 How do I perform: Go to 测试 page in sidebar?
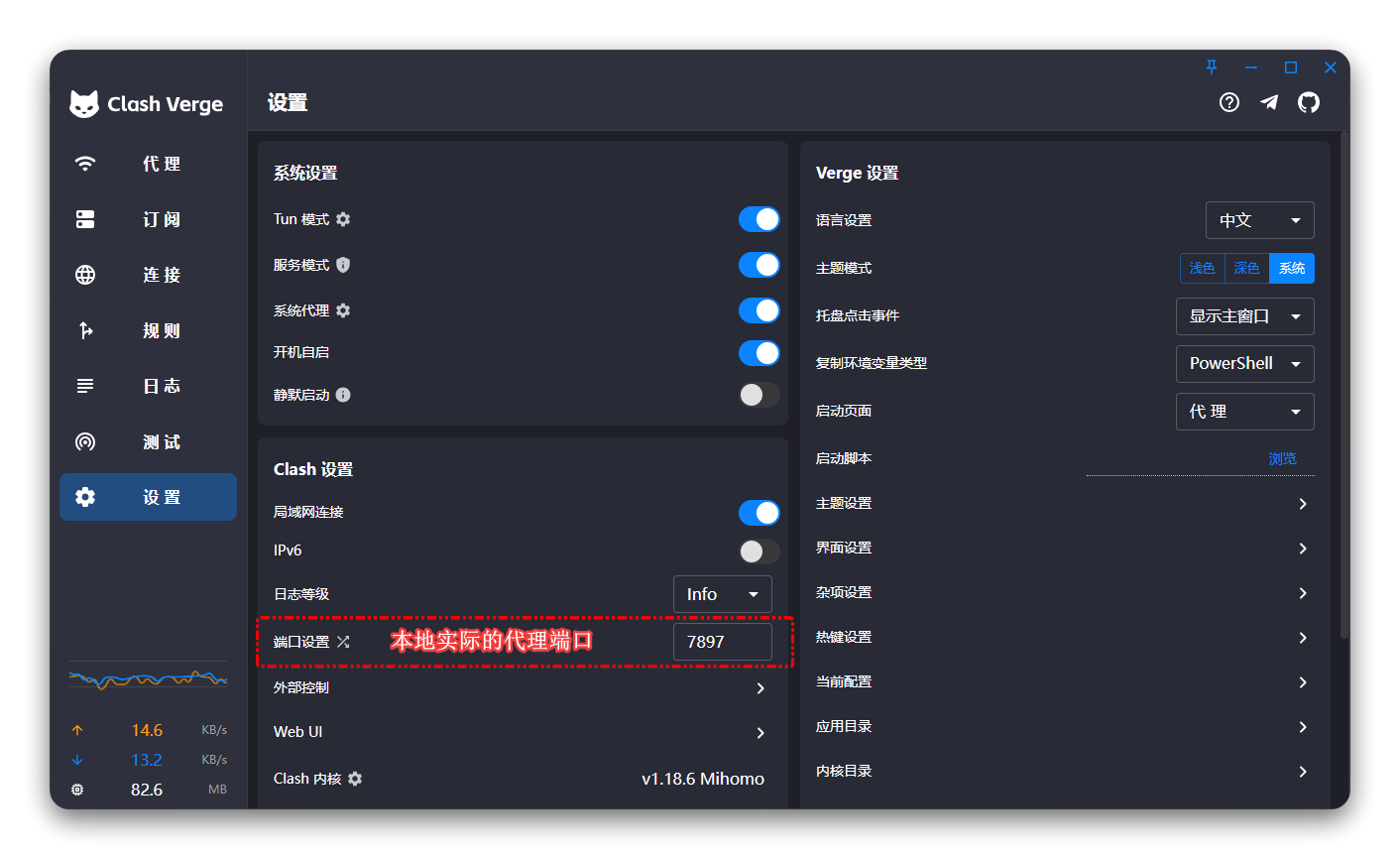pos(148,441)
